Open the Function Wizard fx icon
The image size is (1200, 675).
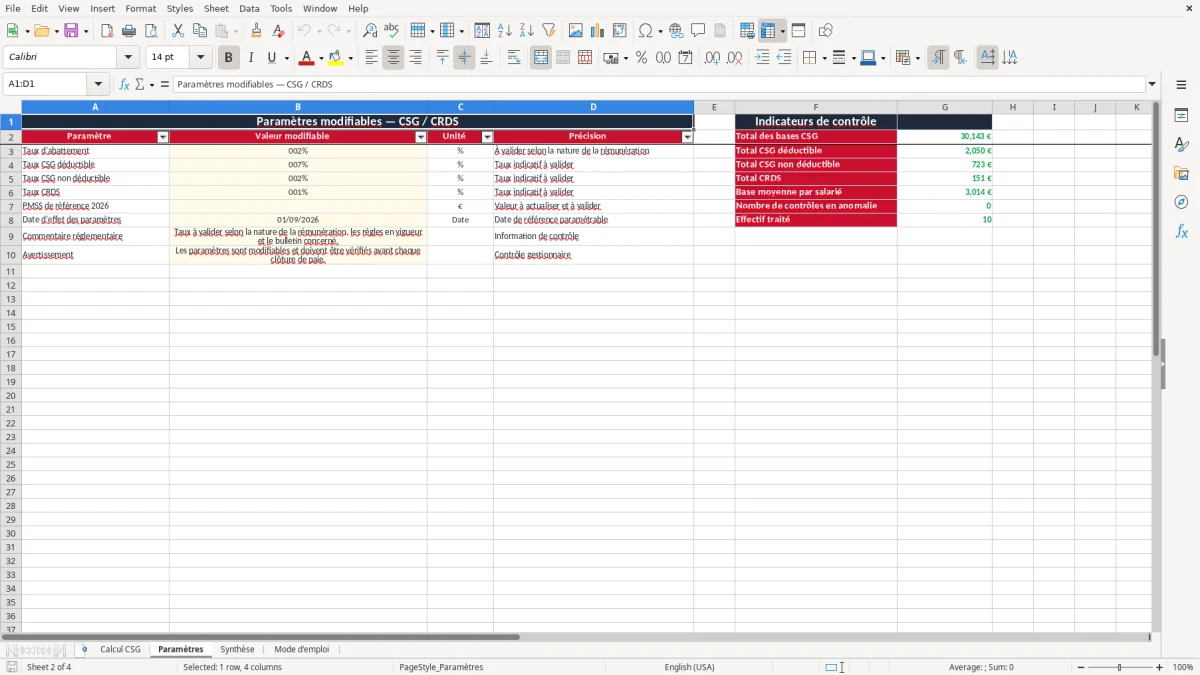(x=125, y=85)
